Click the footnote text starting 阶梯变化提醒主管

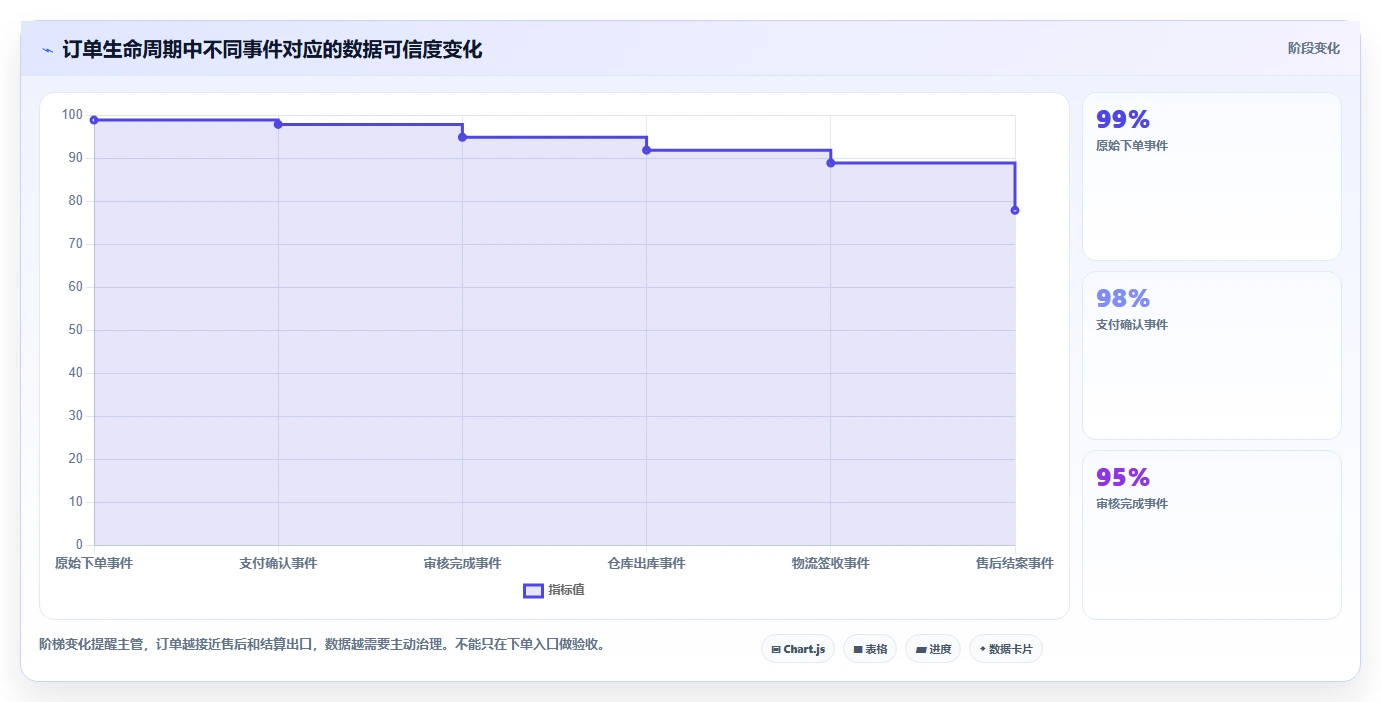pos(322,644)
